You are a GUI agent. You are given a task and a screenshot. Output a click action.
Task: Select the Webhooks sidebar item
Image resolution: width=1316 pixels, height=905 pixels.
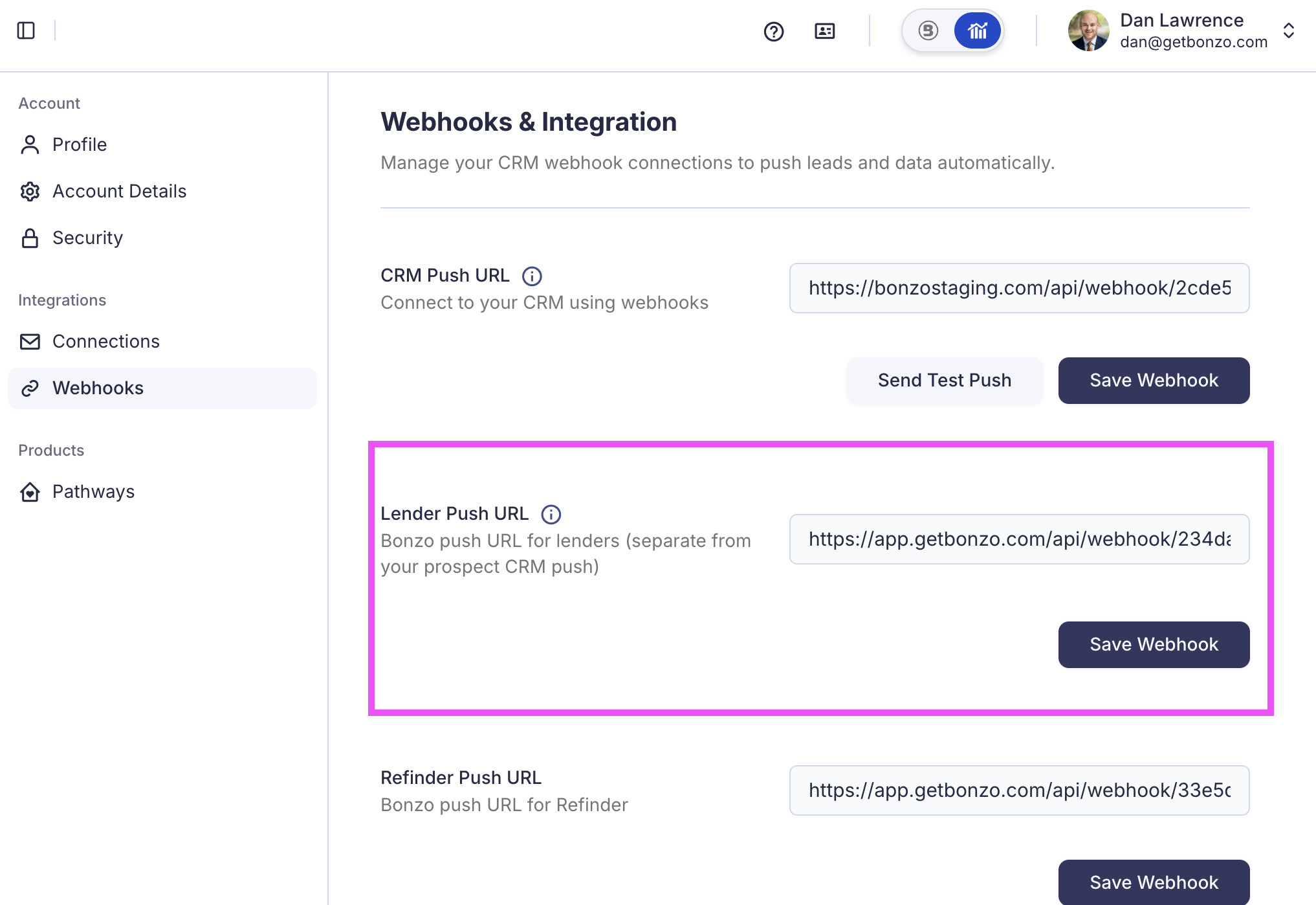click(x=162, y=388)
